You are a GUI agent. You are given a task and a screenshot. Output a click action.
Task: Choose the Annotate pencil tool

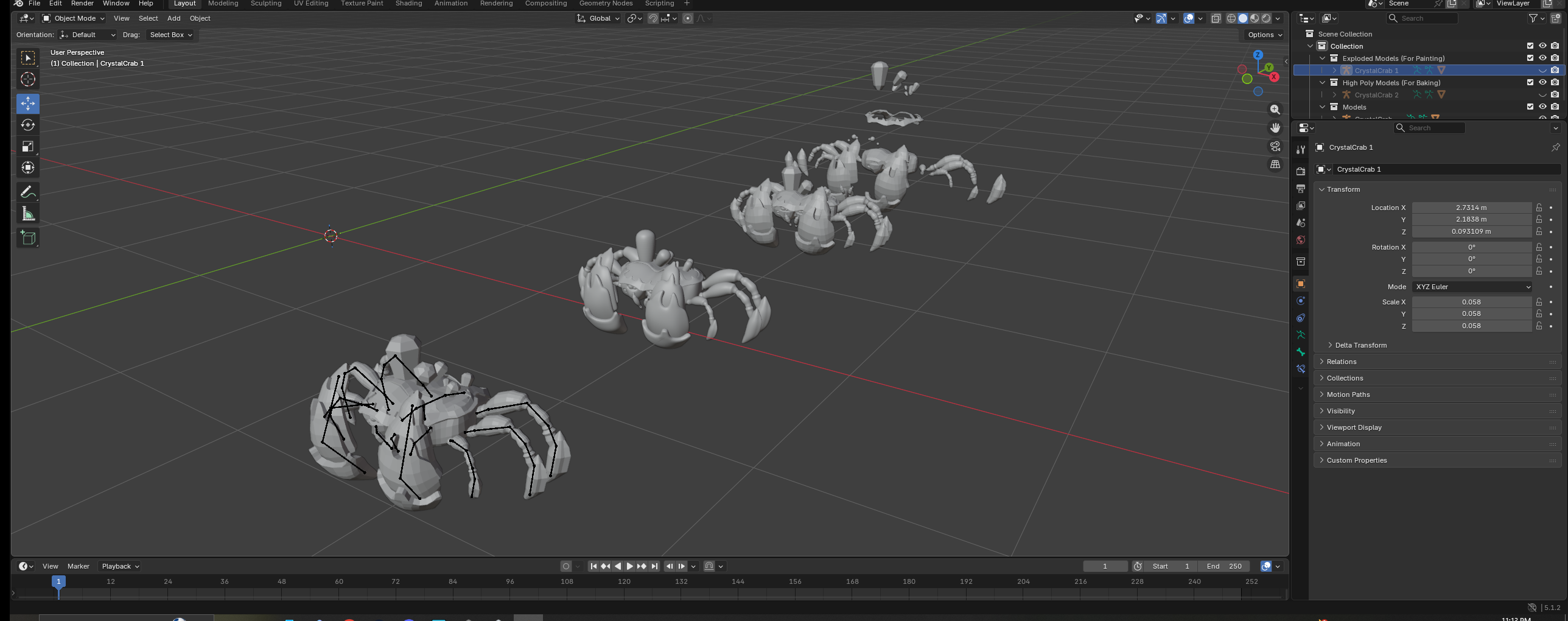[x=28, y=192]
